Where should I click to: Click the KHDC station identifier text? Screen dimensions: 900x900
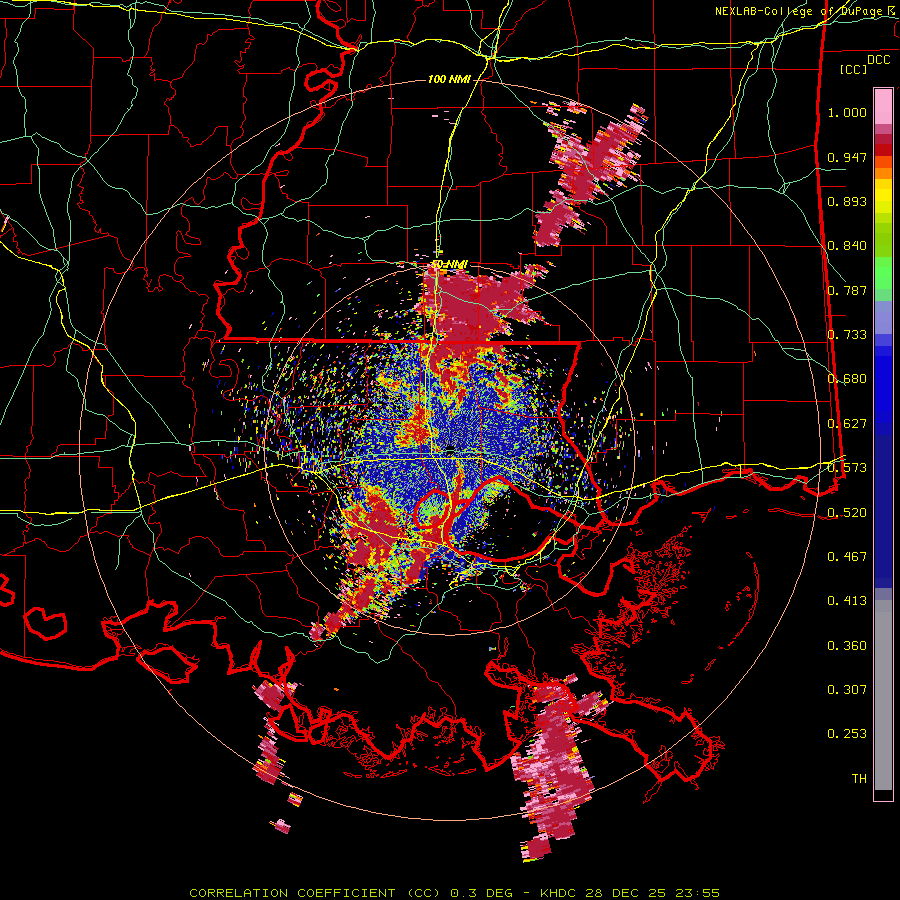(x=560, y=893)
